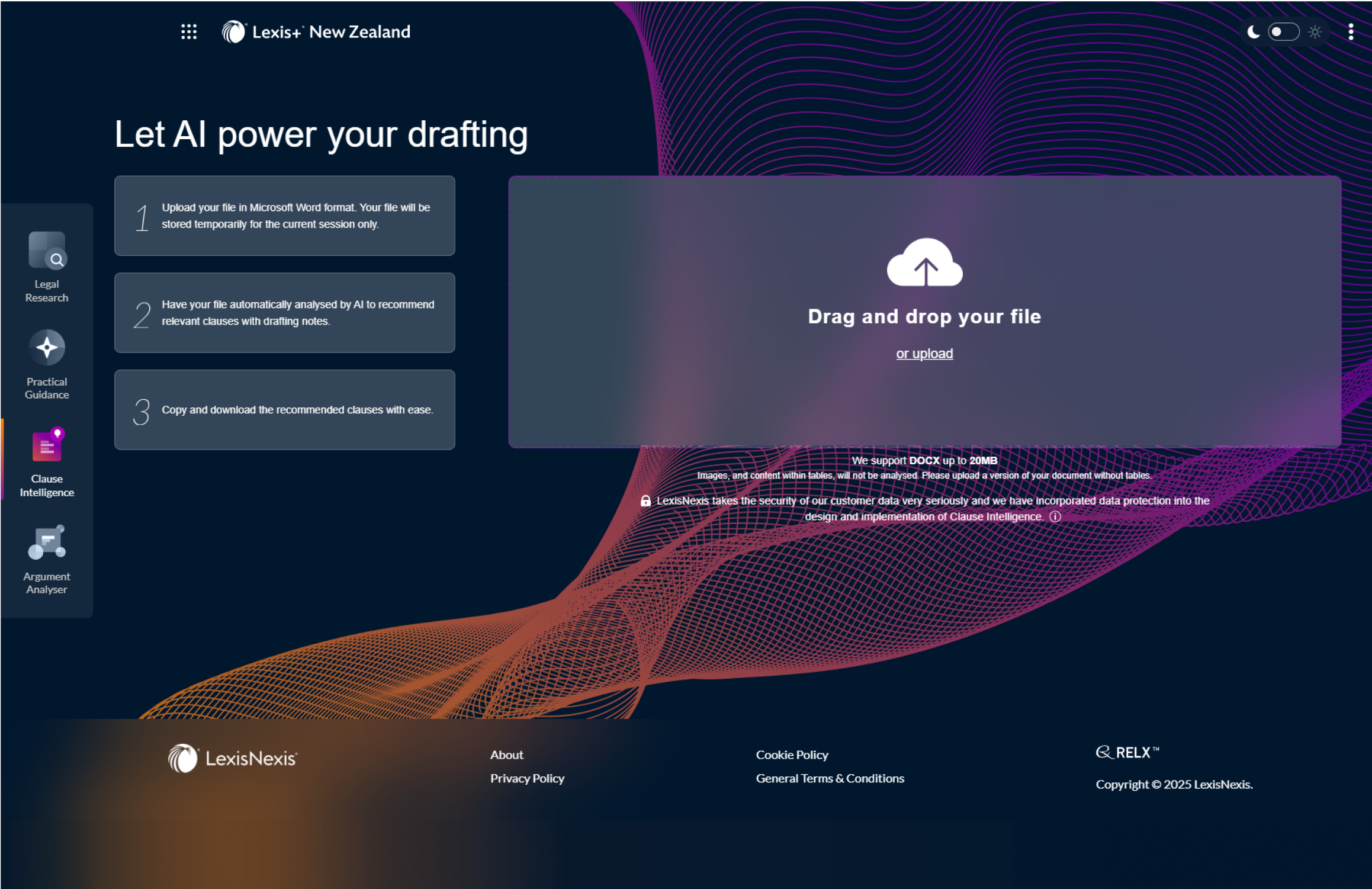Open the three-dot more options menu
The image size is (1372, 889).
coord(1351,32)
